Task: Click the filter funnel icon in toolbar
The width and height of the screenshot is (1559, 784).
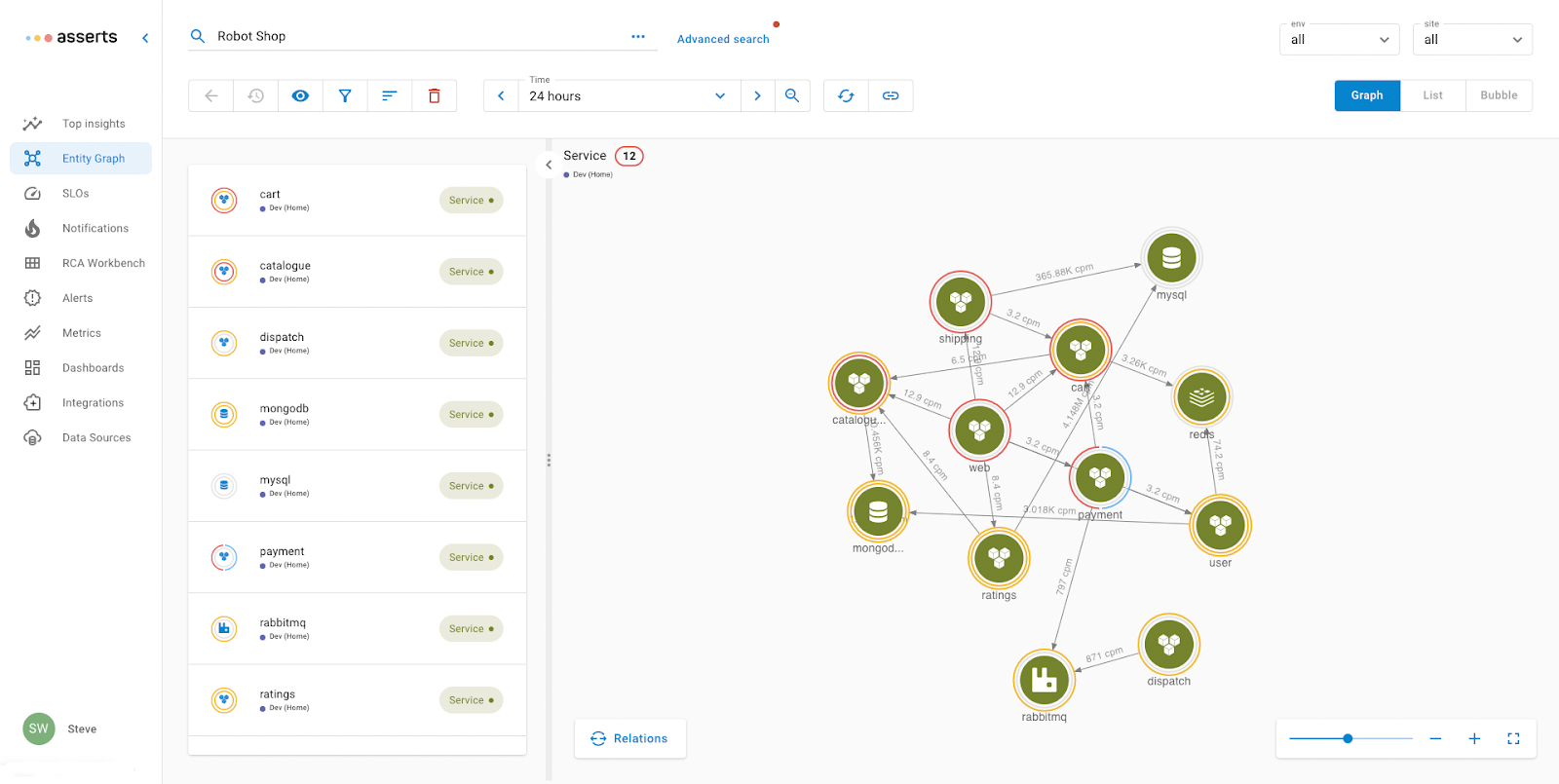Action: tap(345, 95)
